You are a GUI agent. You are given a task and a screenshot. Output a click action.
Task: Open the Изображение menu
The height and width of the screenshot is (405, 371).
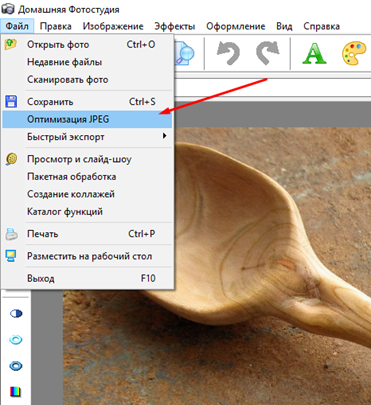pyautogui.click(x=113, y=26)
